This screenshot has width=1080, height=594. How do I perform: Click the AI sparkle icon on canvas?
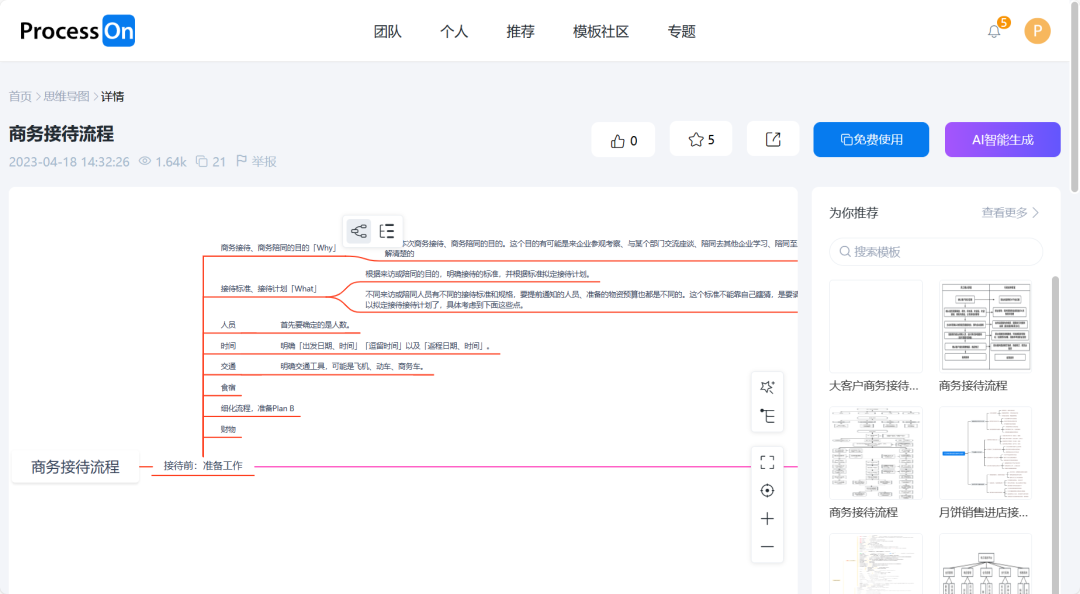pos(767,387)
